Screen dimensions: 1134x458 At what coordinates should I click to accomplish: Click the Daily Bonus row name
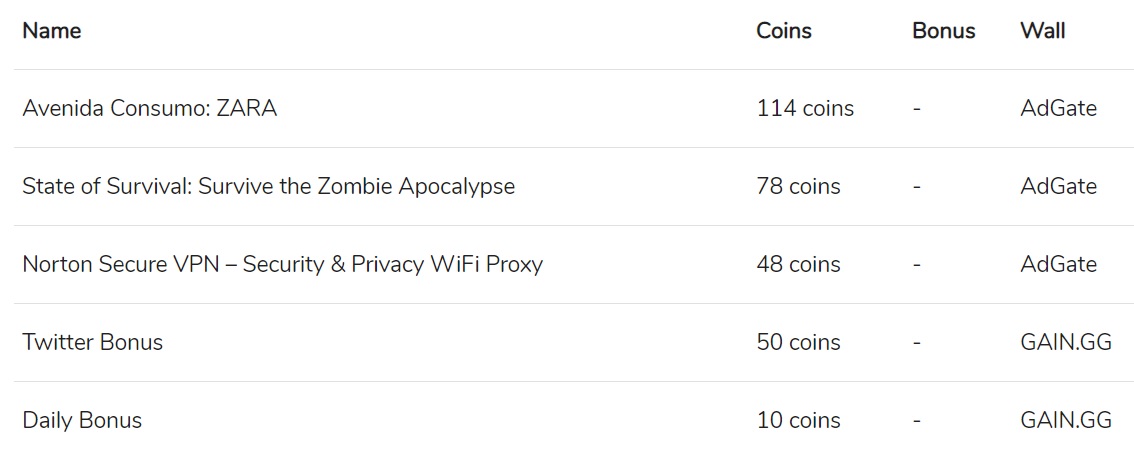click(82, 421)
